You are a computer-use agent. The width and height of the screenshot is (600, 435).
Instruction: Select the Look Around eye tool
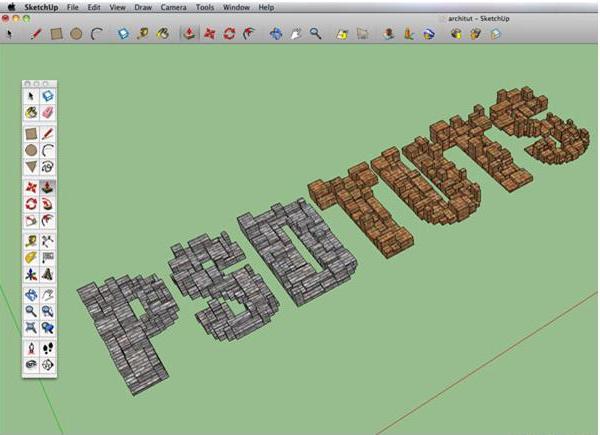click(x=31, y=366)
